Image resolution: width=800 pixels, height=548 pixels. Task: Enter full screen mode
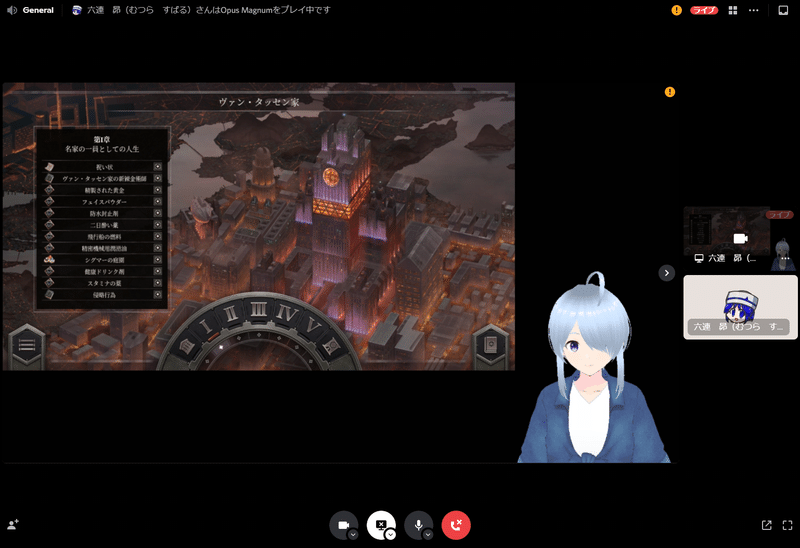pyautogui.click(x=787, y=525)
